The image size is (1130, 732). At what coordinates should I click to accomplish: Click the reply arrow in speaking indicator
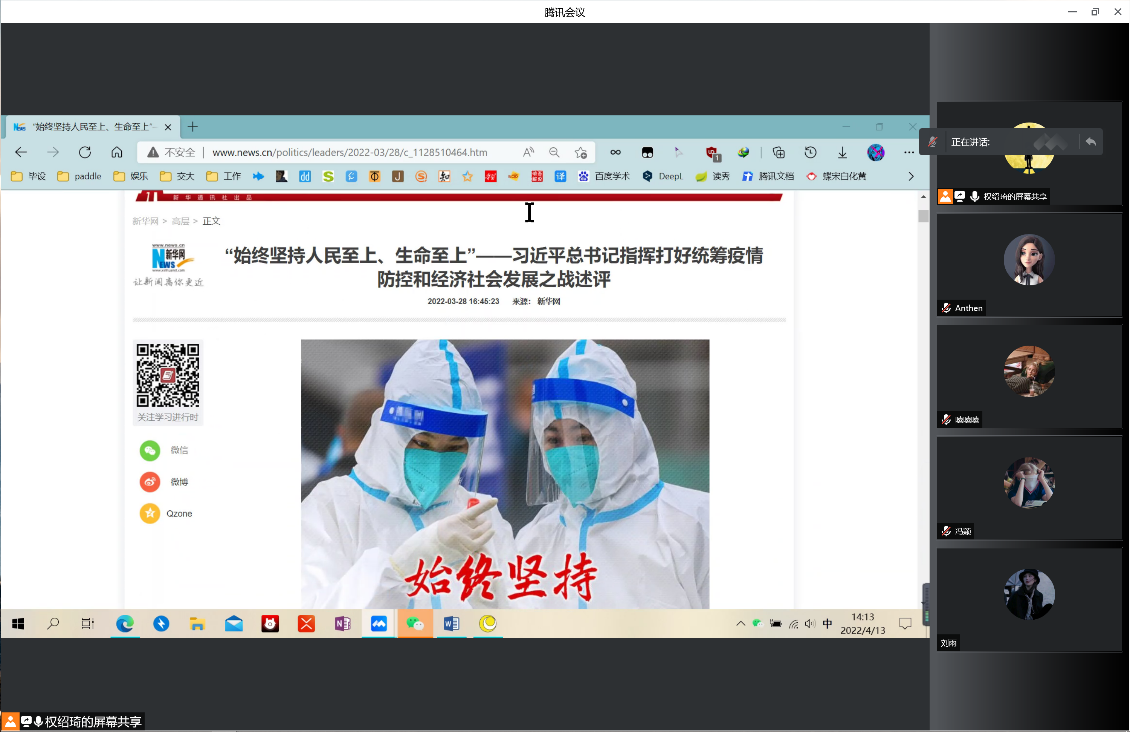coord(1091,142)
